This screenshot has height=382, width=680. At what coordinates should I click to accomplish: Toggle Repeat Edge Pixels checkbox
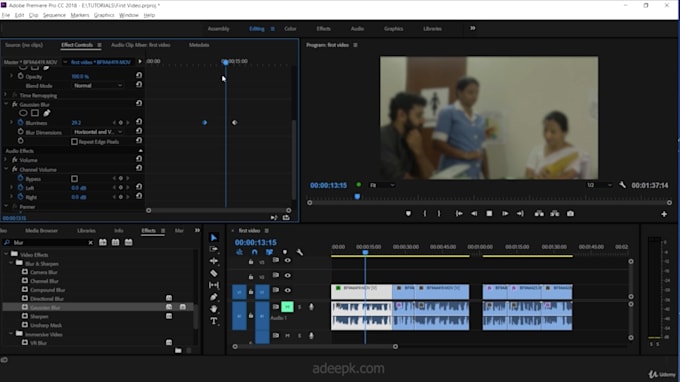tap(74, 141)
